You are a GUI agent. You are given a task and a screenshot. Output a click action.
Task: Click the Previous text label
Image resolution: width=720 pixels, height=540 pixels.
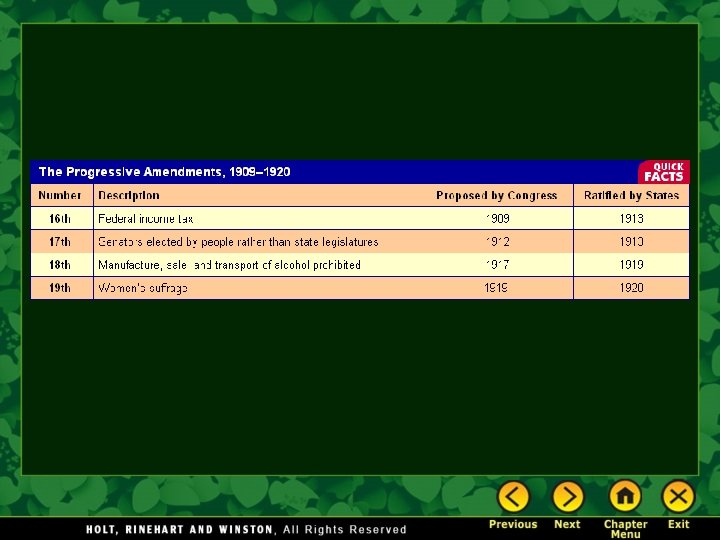(513, 524)
